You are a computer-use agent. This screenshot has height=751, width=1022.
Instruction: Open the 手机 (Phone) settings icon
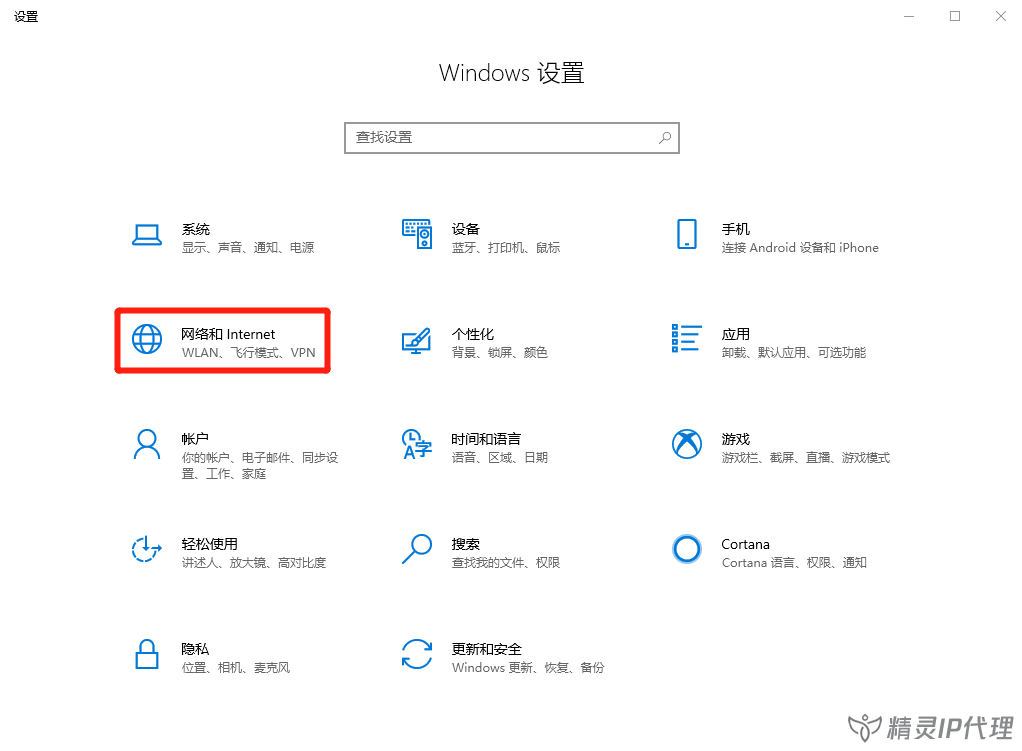687,234
